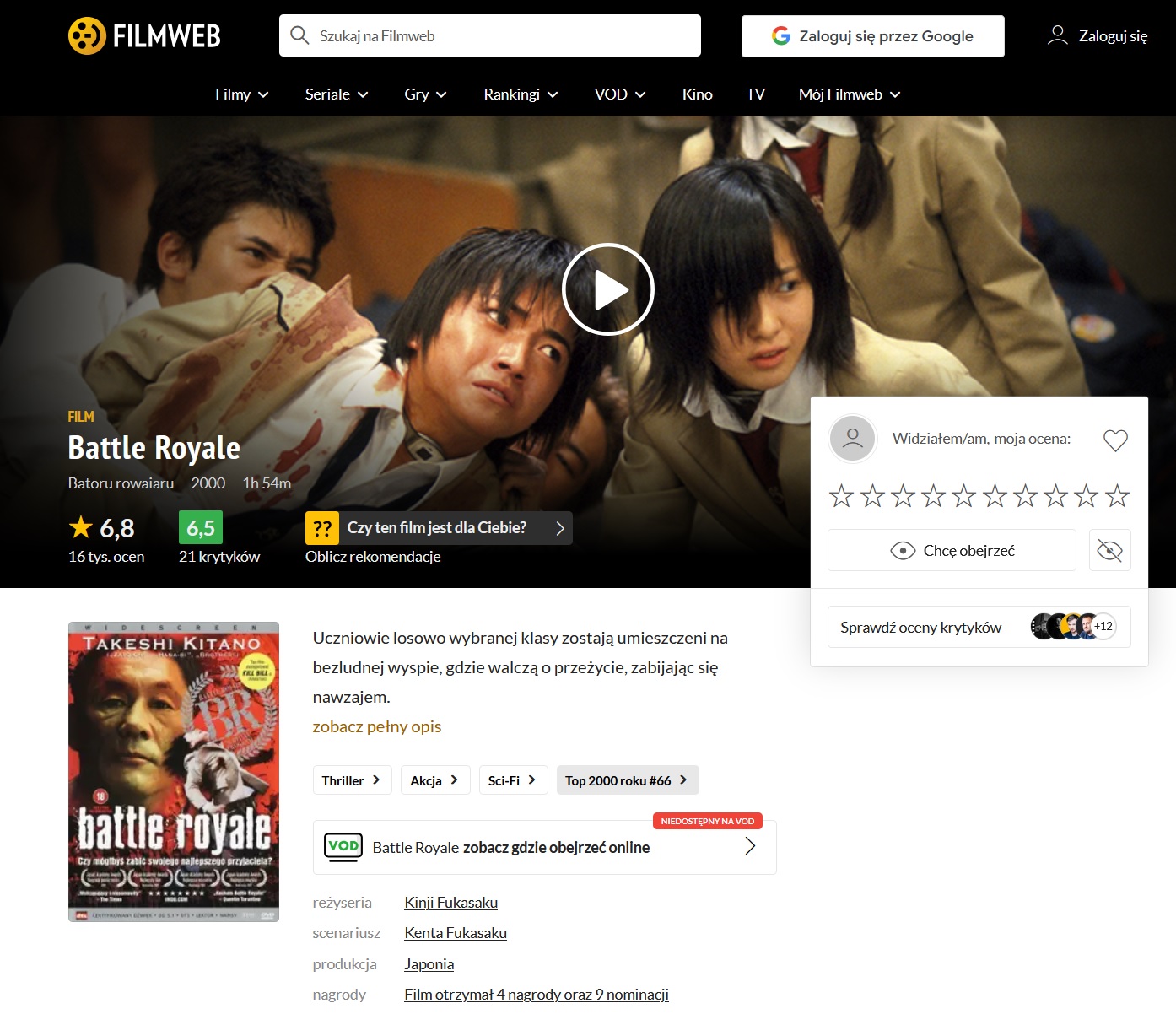Play the Battle Royale trailer

(608, 289)
